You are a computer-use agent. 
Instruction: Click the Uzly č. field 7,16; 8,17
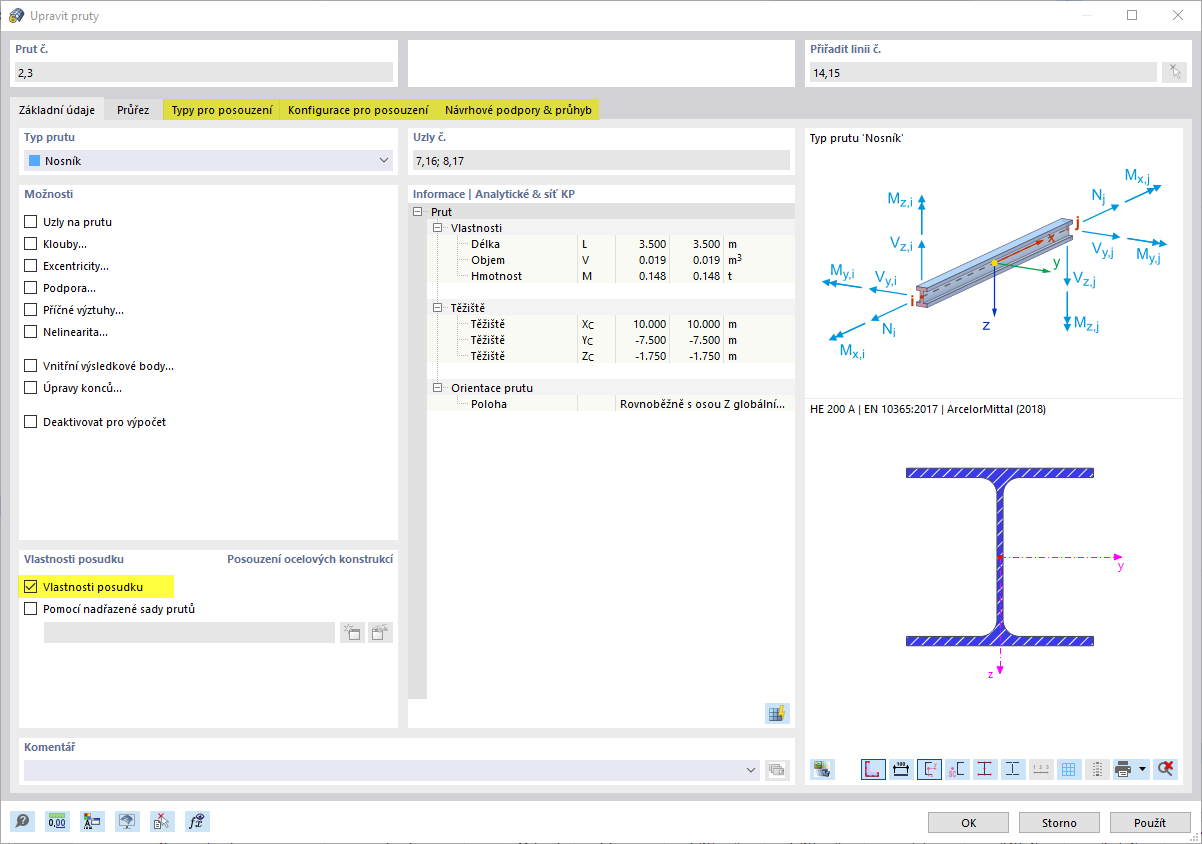(x=602, y=160)
